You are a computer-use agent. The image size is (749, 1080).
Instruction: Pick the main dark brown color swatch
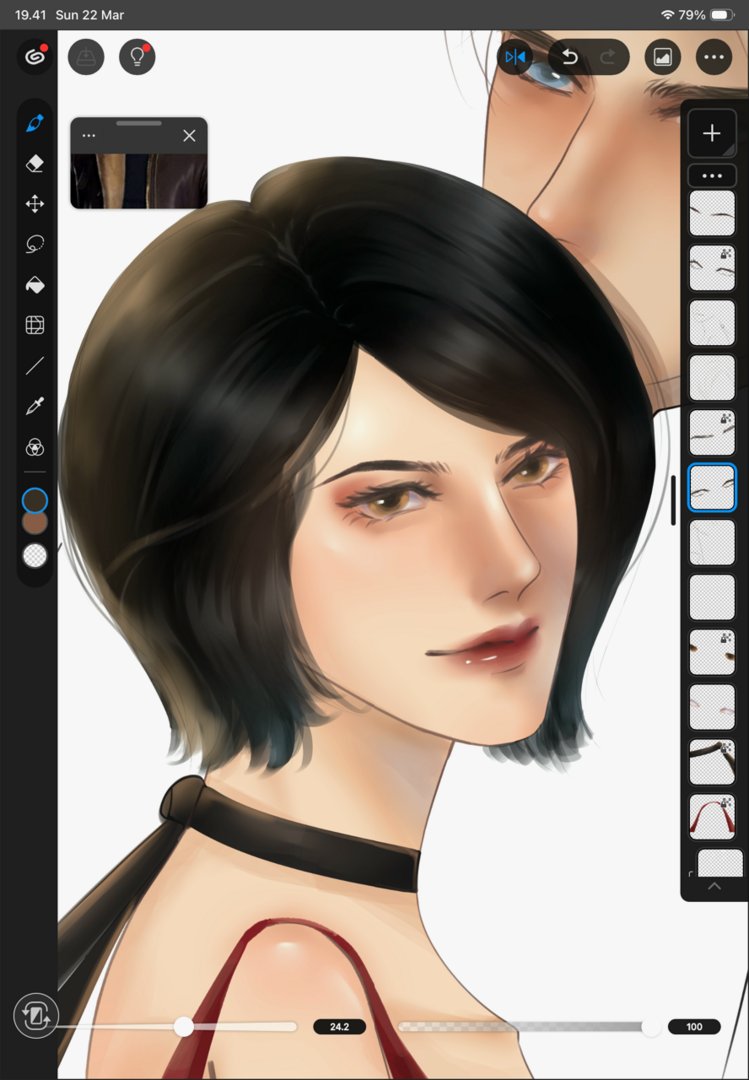click(x=34, y=501)
